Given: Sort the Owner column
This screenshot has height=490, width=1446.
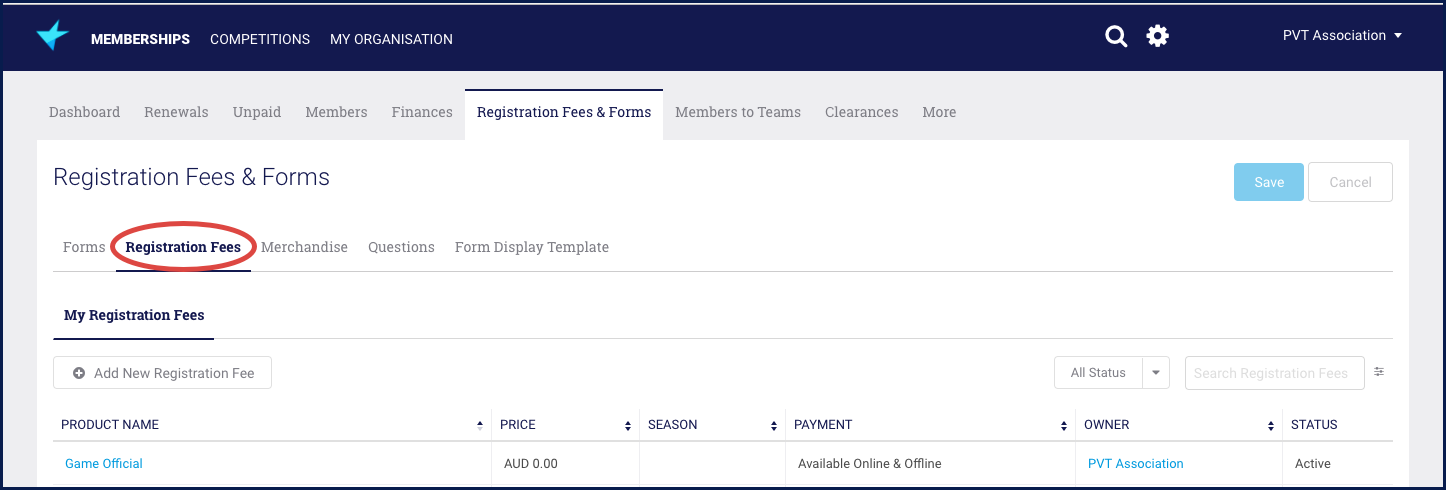Looking at the screenshot, I should [1271, 425].
